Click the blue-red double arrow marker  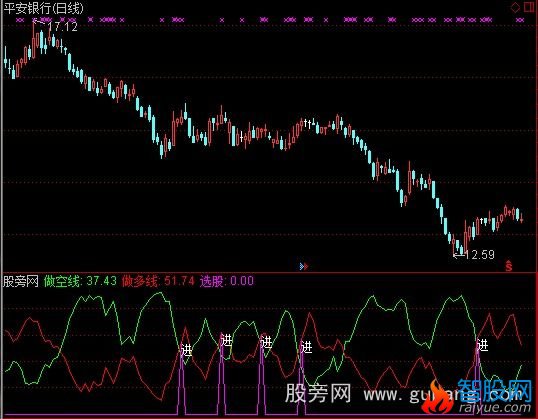tap(304, 266)
